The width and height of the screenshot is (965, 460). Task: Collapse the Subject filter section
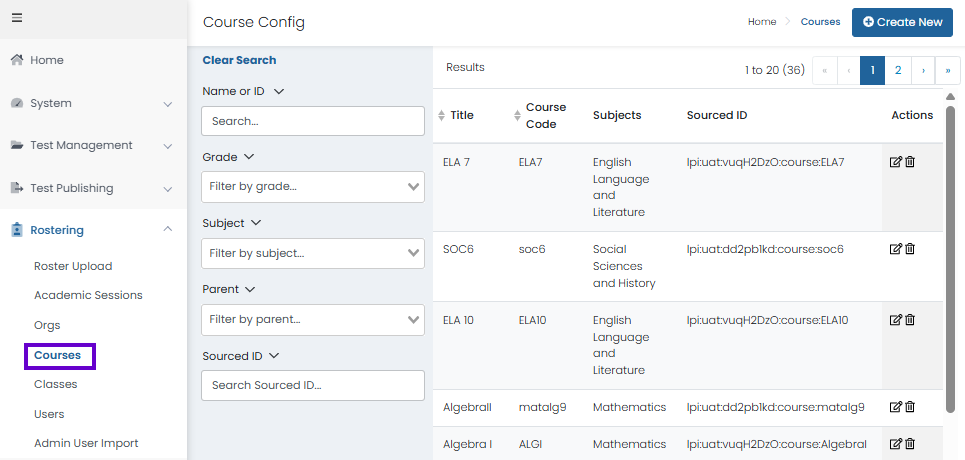click(256, 223)
